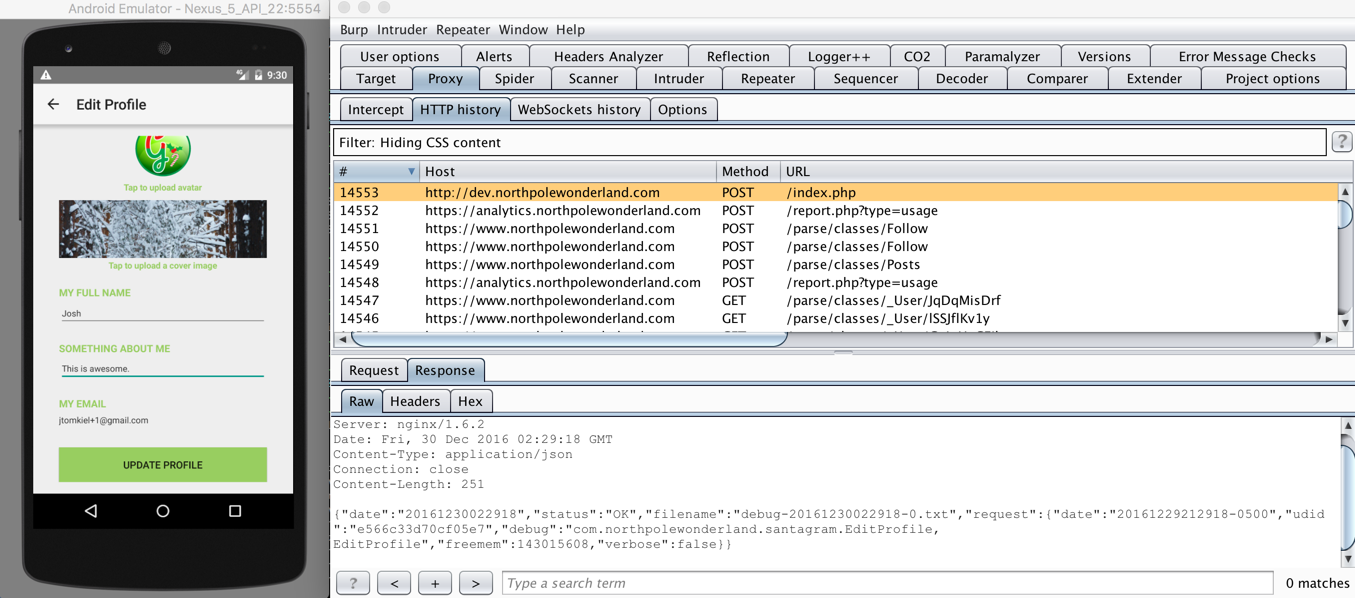Switch to the User options tab
The width and height of the screenshot is (1355, 598).
click(x=400, y=56)
